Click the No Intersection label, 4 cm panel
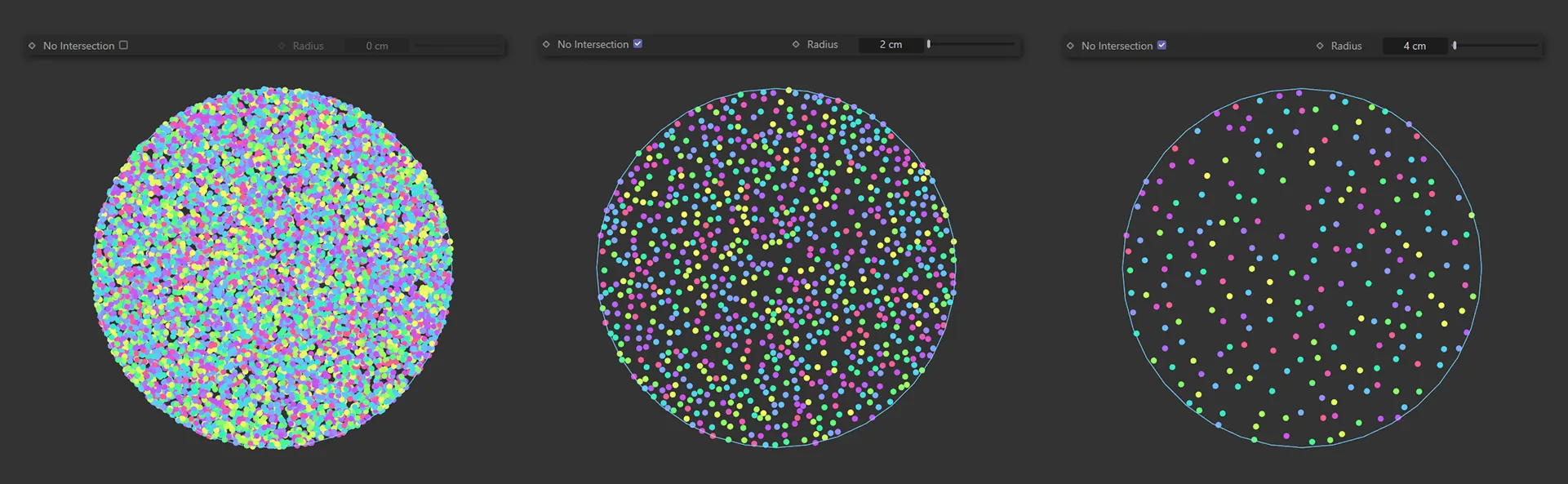The height and width of the screenshot is (484, 1568). [1117, 46]
